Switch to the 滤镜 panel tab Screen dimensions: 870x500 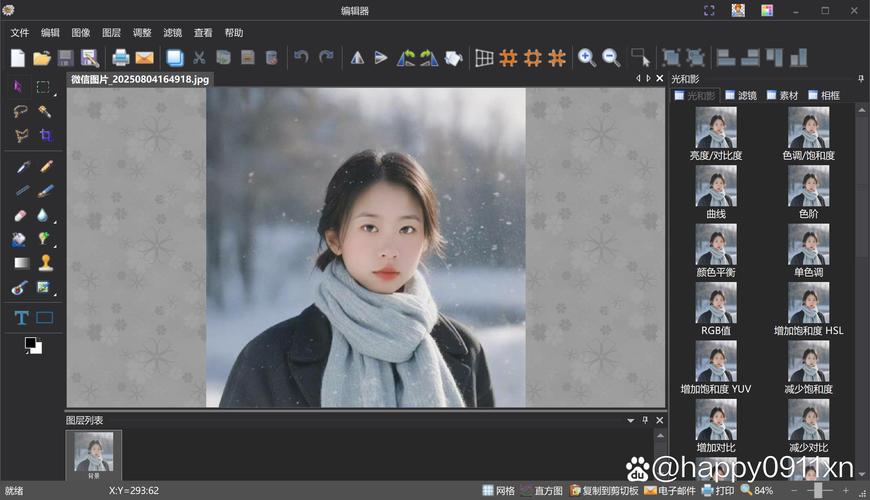point(741,95)
